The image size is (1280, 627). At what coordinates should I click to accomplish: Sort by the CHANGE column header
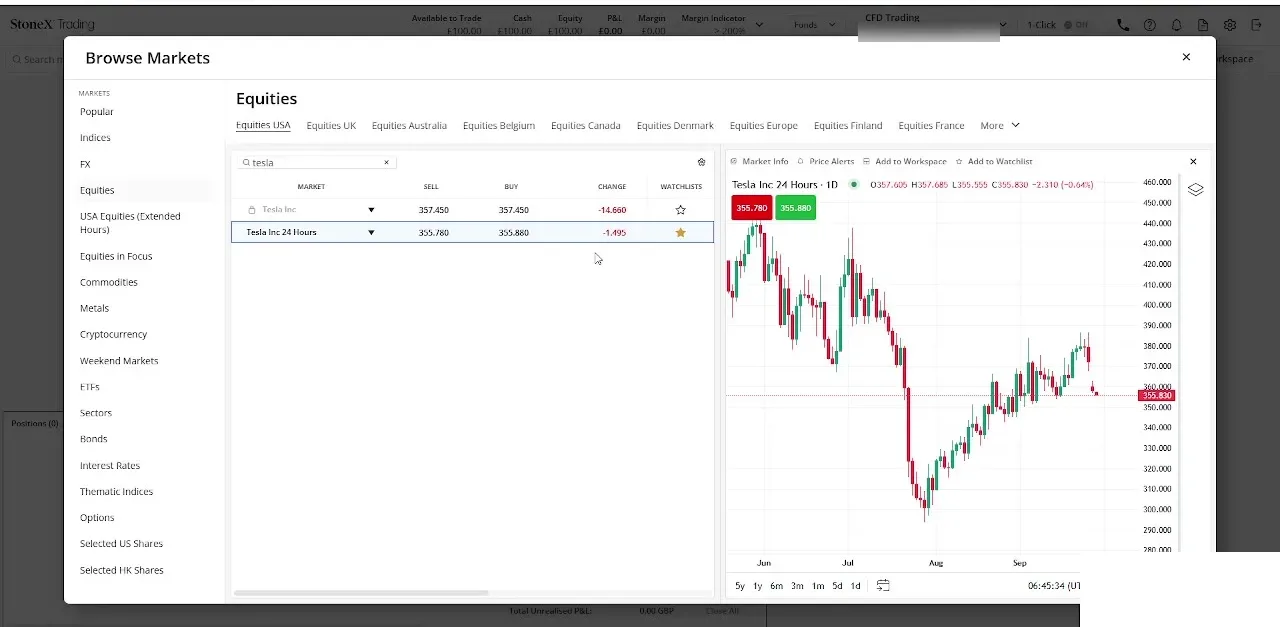[x=612, y=187]
